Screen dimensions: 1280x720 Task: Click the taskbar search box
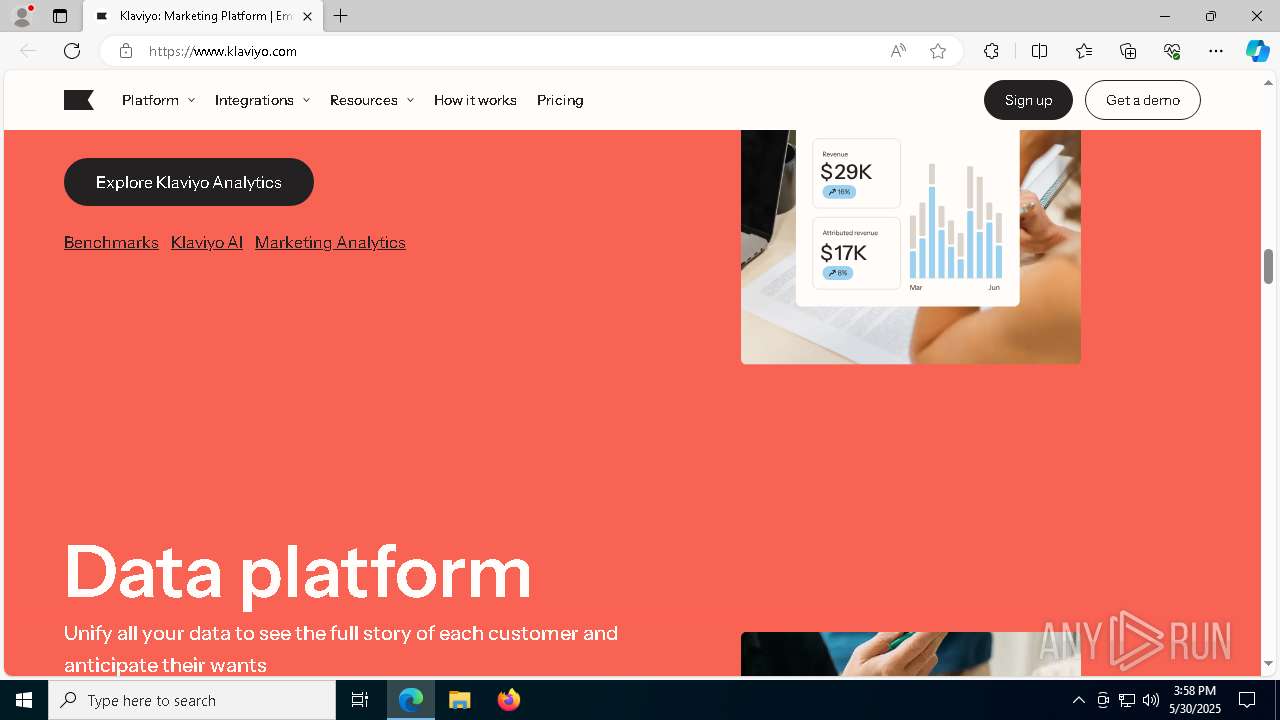coord(192,700)
